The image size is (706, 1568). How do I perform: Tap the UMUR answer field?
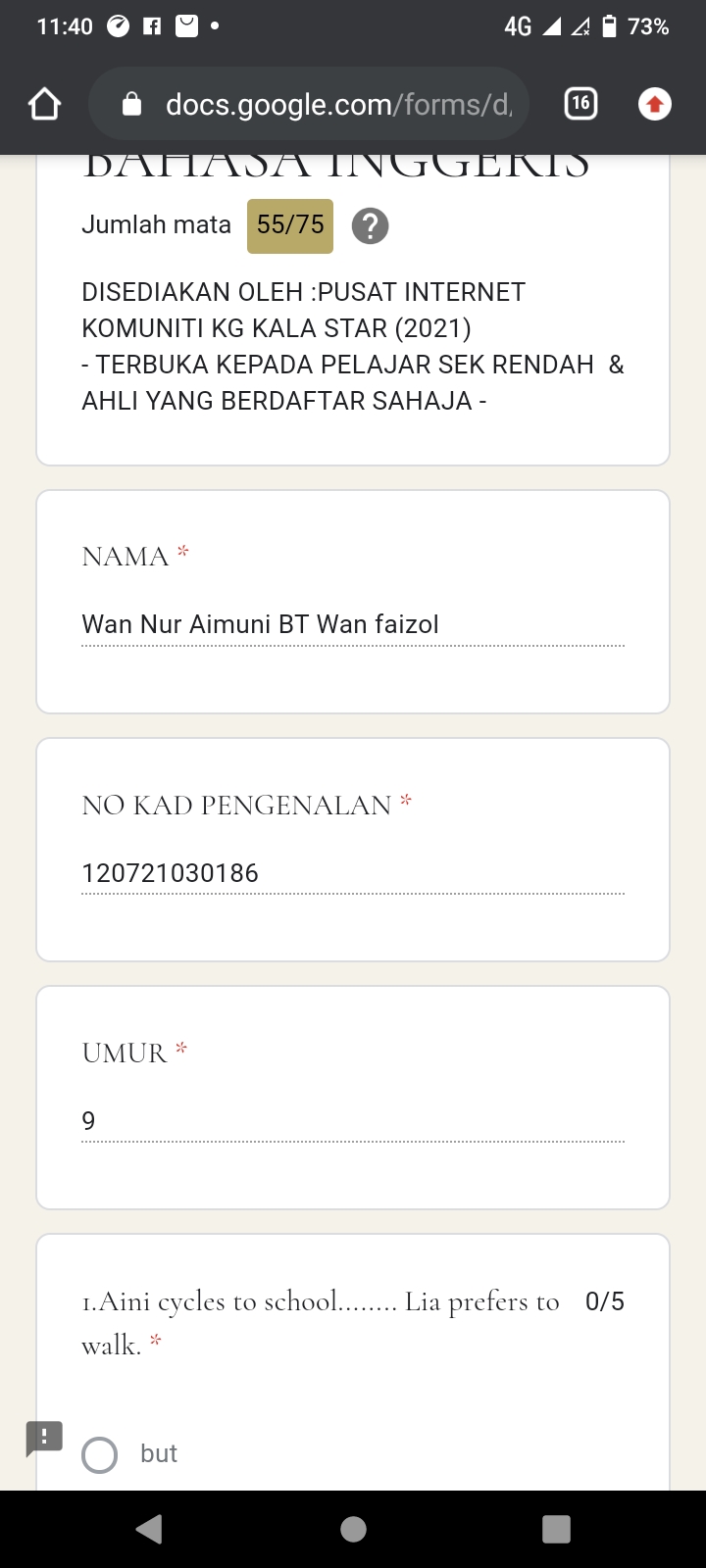tap(352, 1120)
